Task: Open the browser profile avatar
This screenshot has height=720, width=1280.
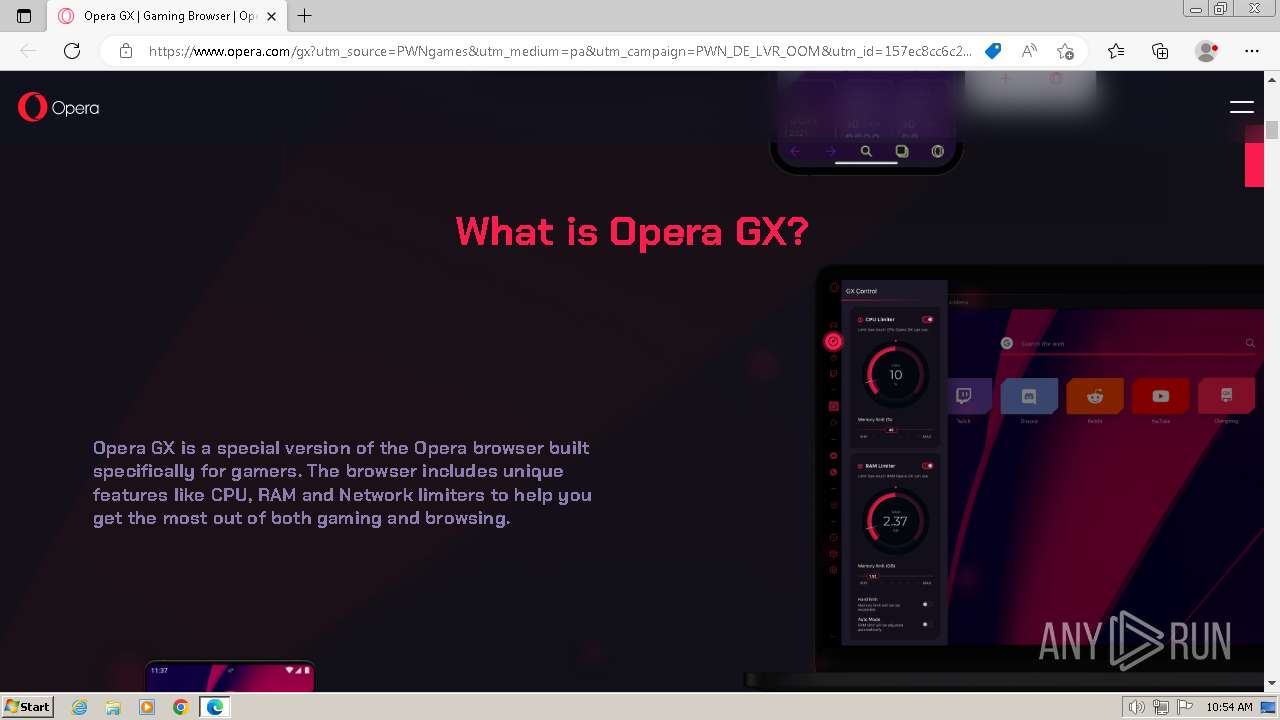Action: click(1206, 51)
